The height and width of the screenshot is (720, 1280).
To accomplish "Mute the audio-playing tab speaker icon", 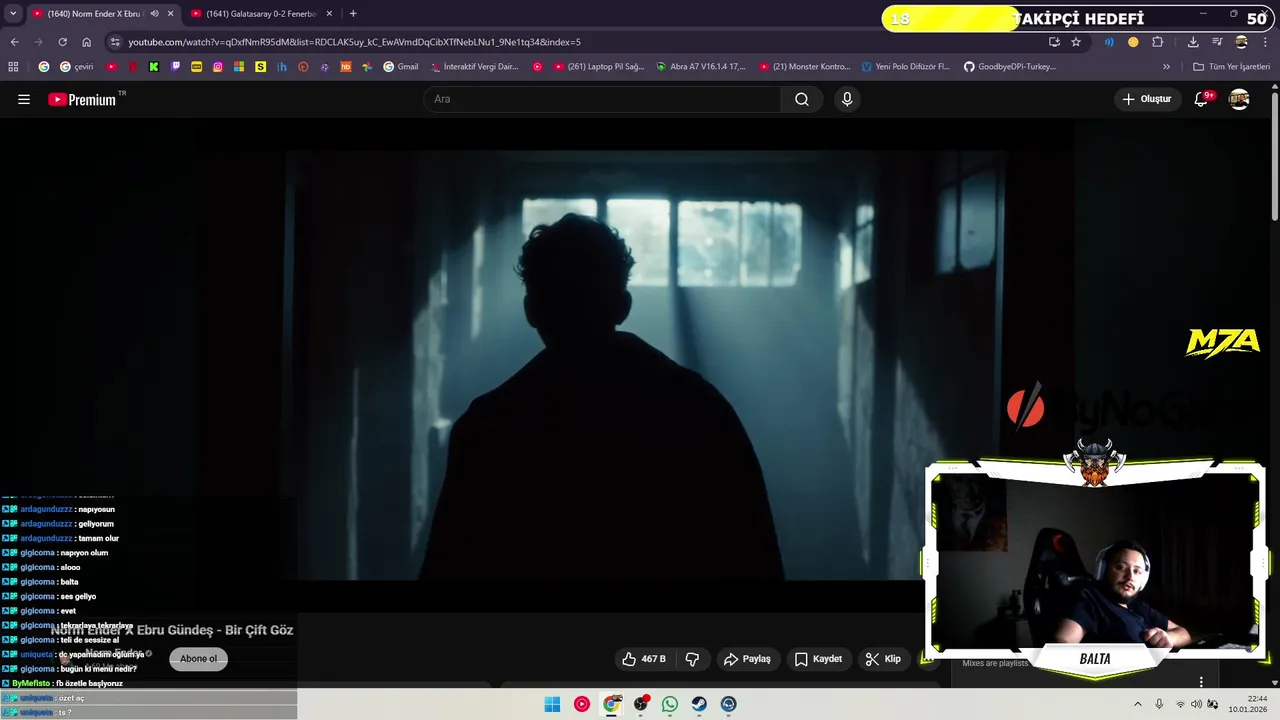I will (154, 14).
